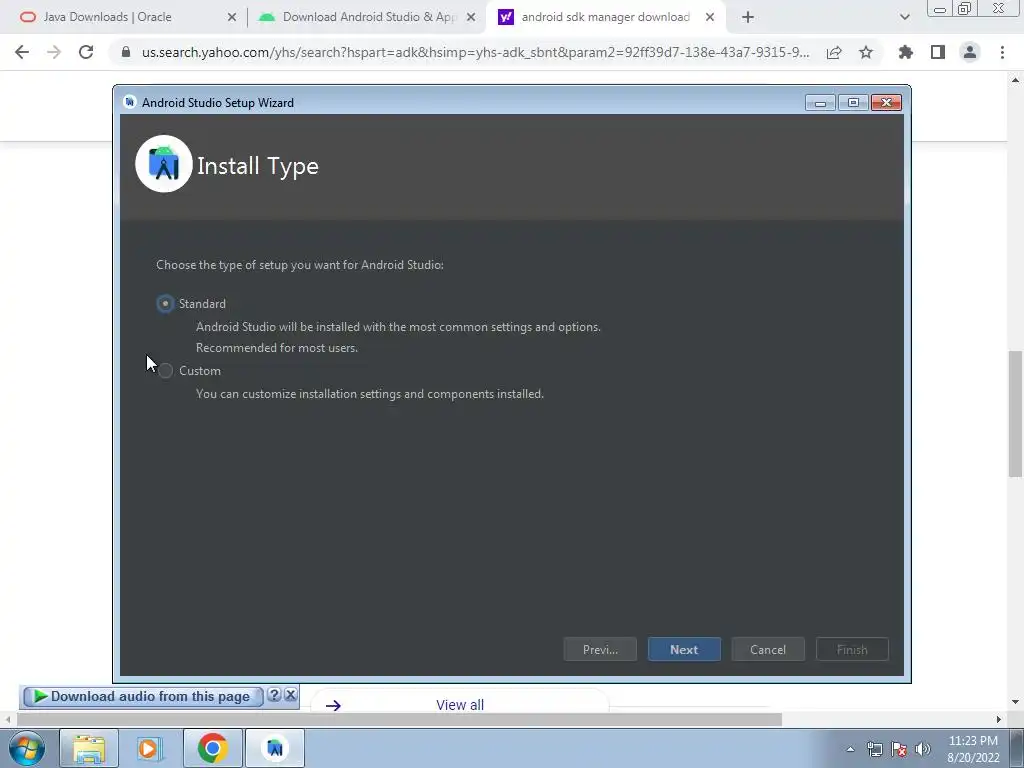Click the scroll down arrow on the page scrollbar
The height and width of the screenshot is (768, 1024).
[1015, 703]
